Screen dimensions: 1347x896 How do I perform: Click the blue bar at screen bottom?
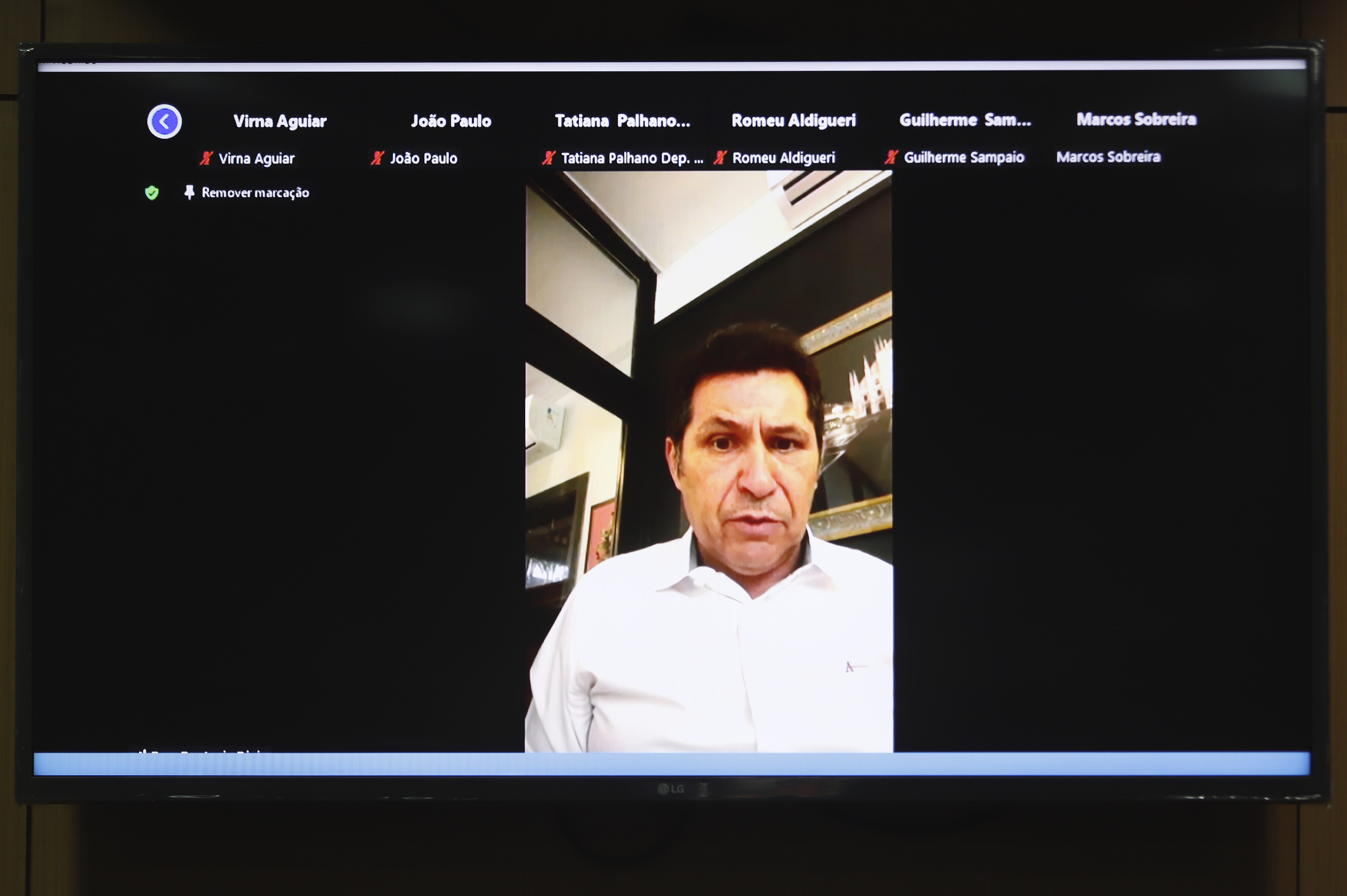tap(672, 764)
